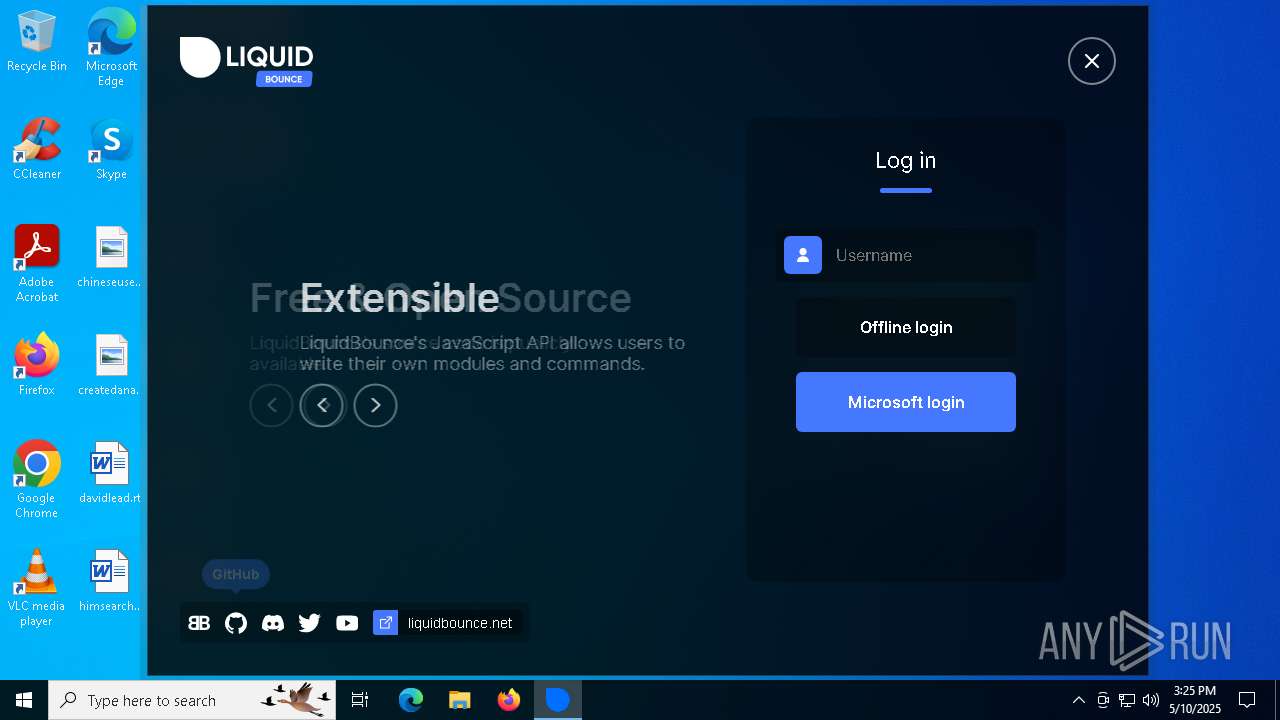
Task: Open Firefox from the taskbar
Action: tap(509, 700)
